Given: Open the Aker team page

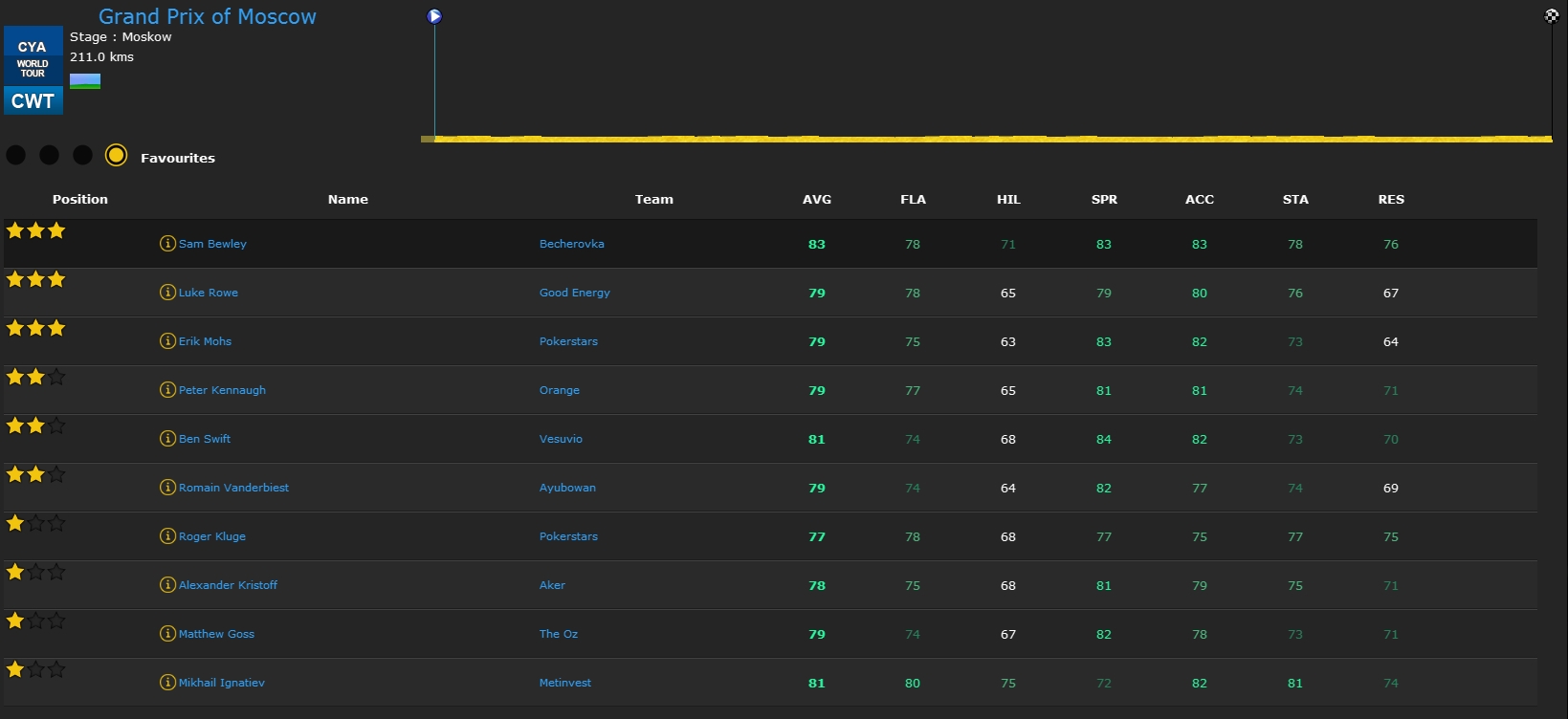Looking at the screenshot, I should (552, 585).
